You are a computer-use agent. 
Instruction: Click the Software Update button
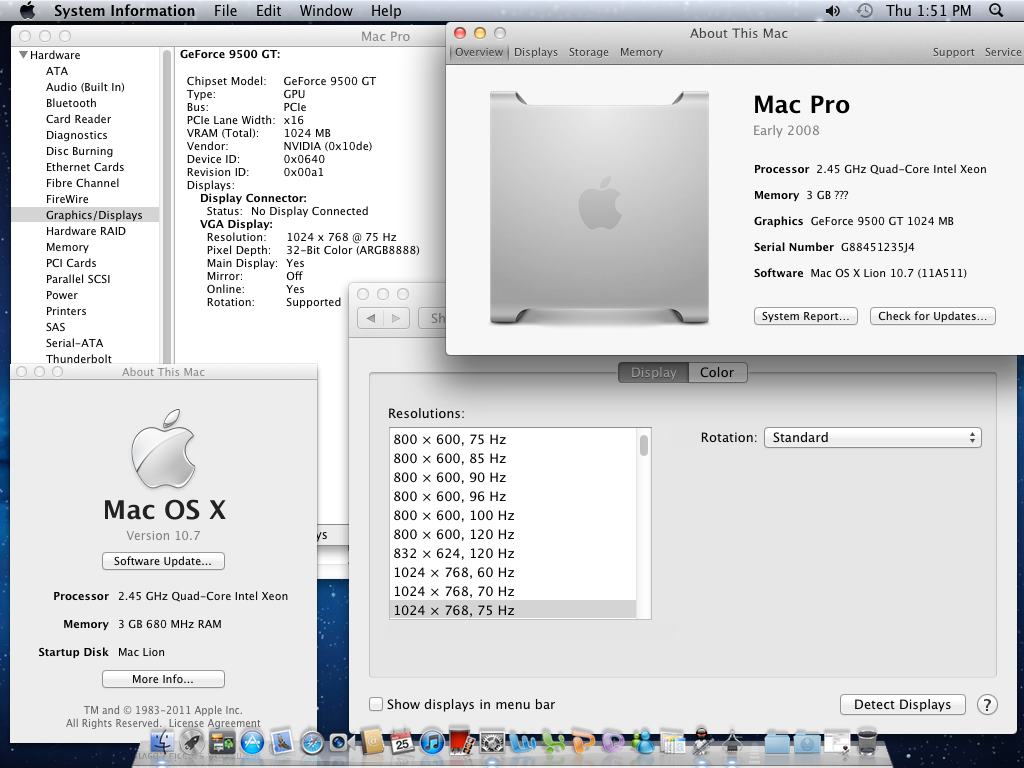click(163, 561)
